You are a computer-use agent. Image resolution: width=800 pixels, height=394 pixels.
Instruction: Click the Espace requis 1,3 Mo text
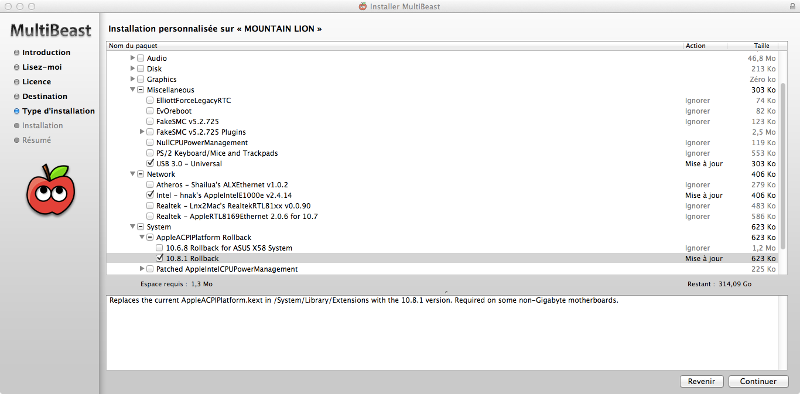pos(176,284)
